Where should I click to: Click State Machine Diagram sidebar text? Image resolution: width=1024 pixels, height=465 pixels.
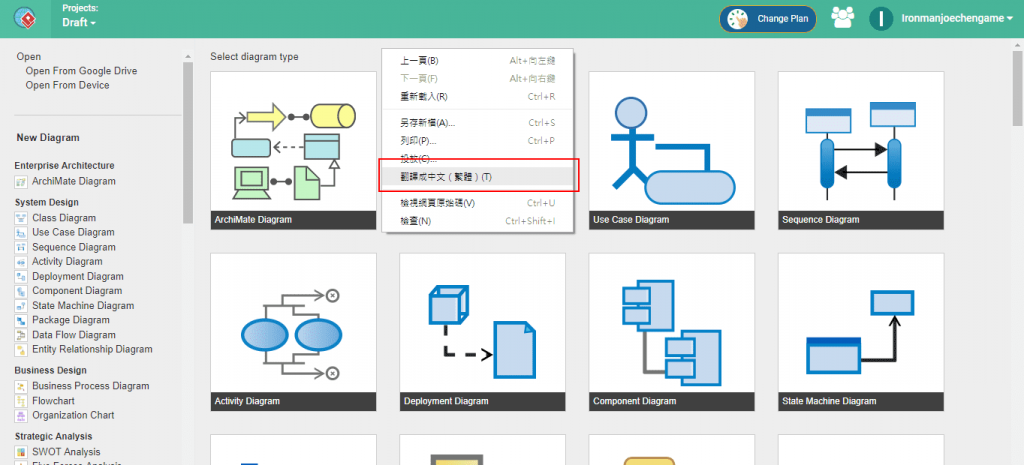[x=83, y=306]
